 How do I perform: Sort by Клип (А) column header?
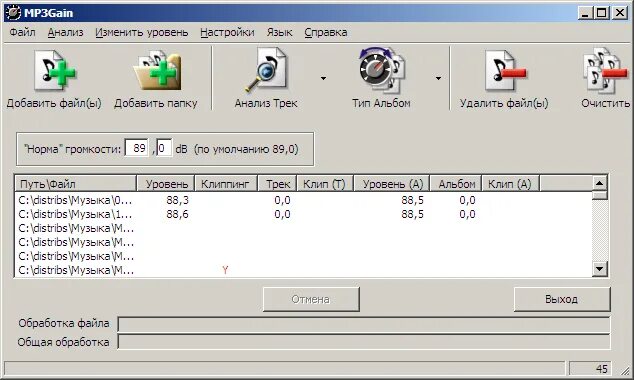coord(510,184)
